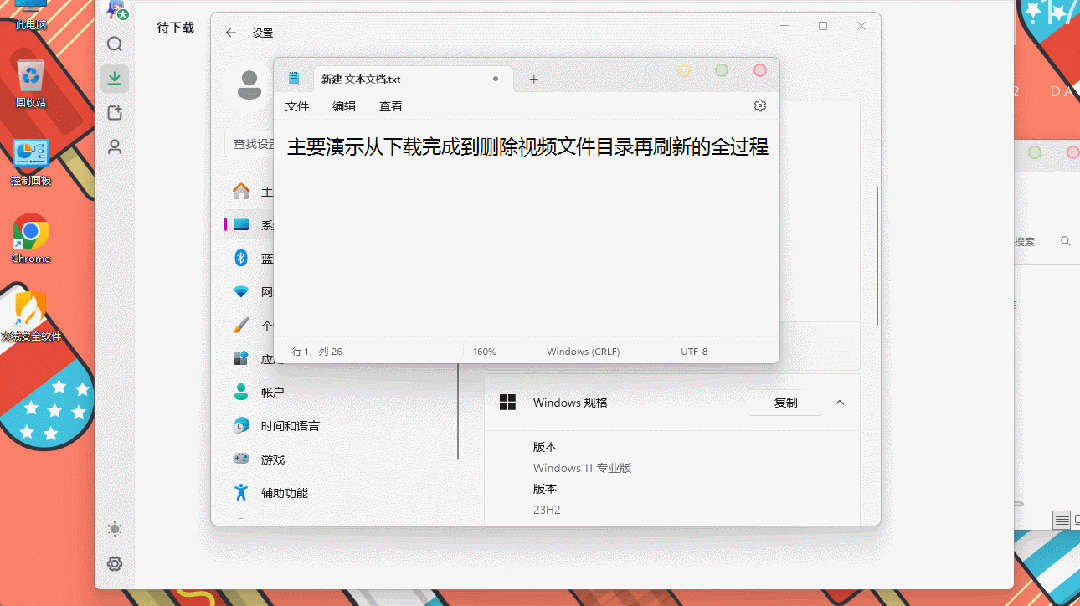Click the 复制 button in Windows 规格
This screenshot has width=1080, height=606.
pyautogui.click(x=785, y=403)
